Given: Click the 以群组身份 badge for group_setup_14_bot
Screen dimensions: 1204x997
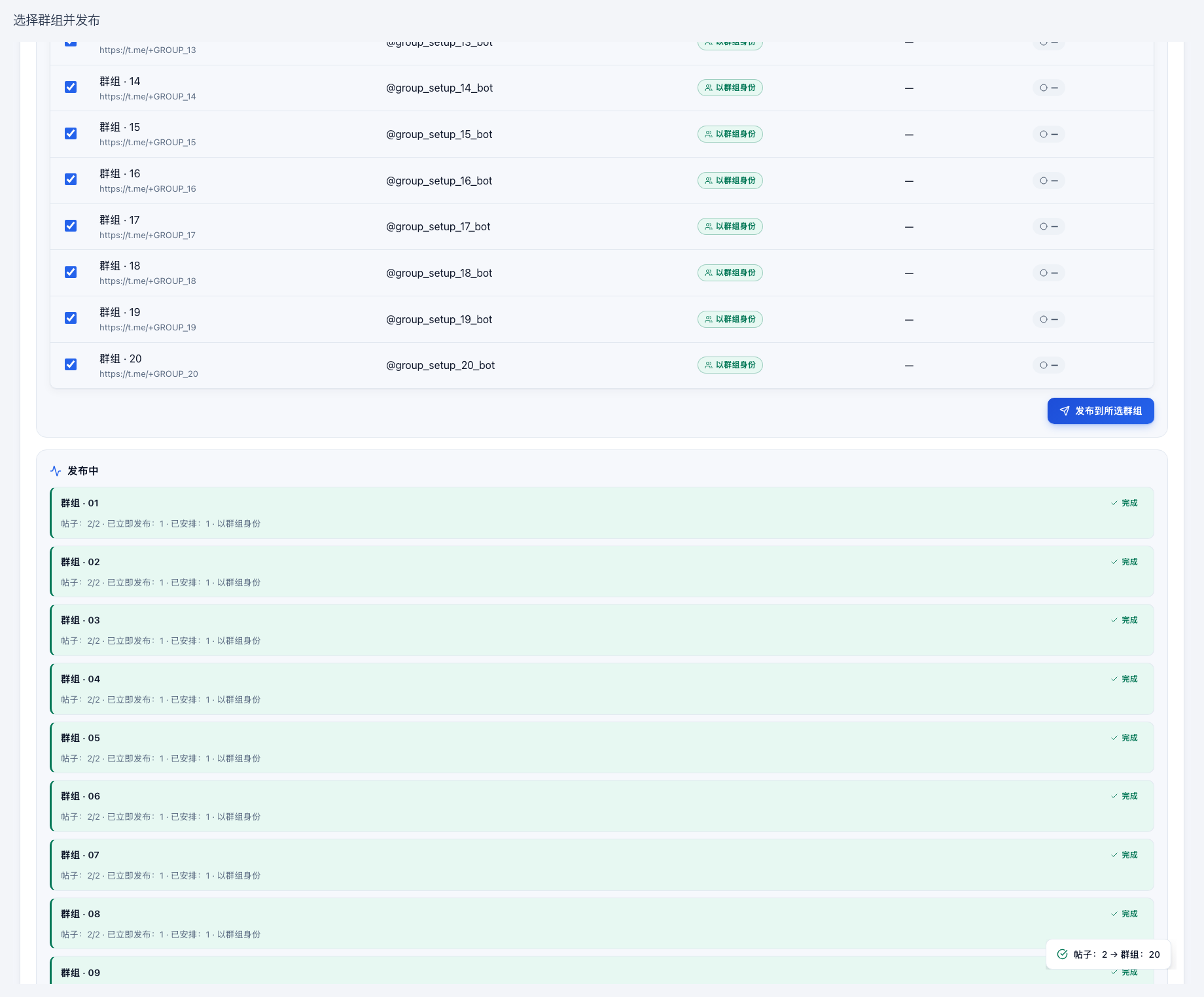Looking at the screenshot, I should [730, 88].
